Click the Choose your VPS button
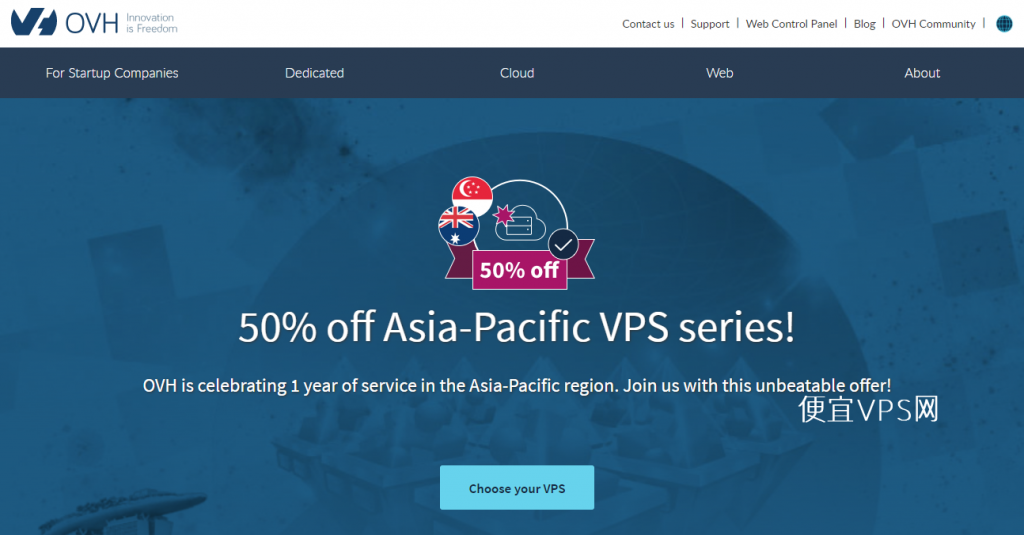The width and height of the screenshot is (1024, 535). tap(517, 487)
